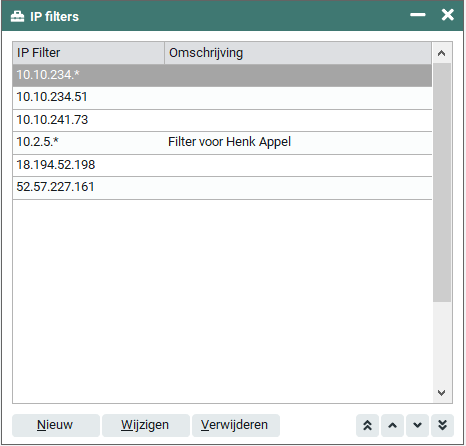Click the vertical scrollbar thumb
The height and width of the screenshot is (446, 466).
click(442, 183)
